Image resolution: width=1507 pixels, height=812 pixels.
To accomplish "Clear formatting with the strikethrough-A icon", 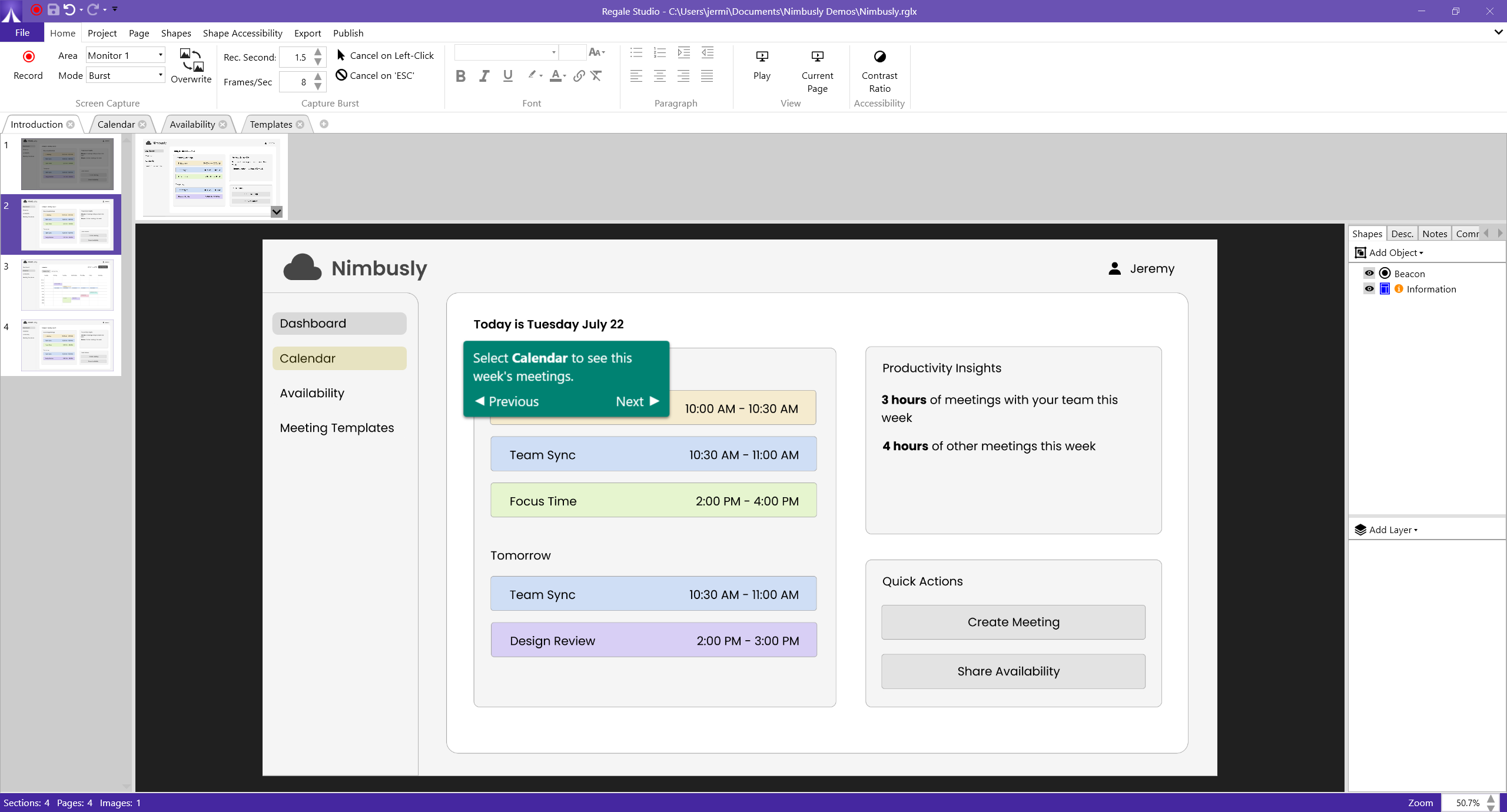I will click(596, 75).
